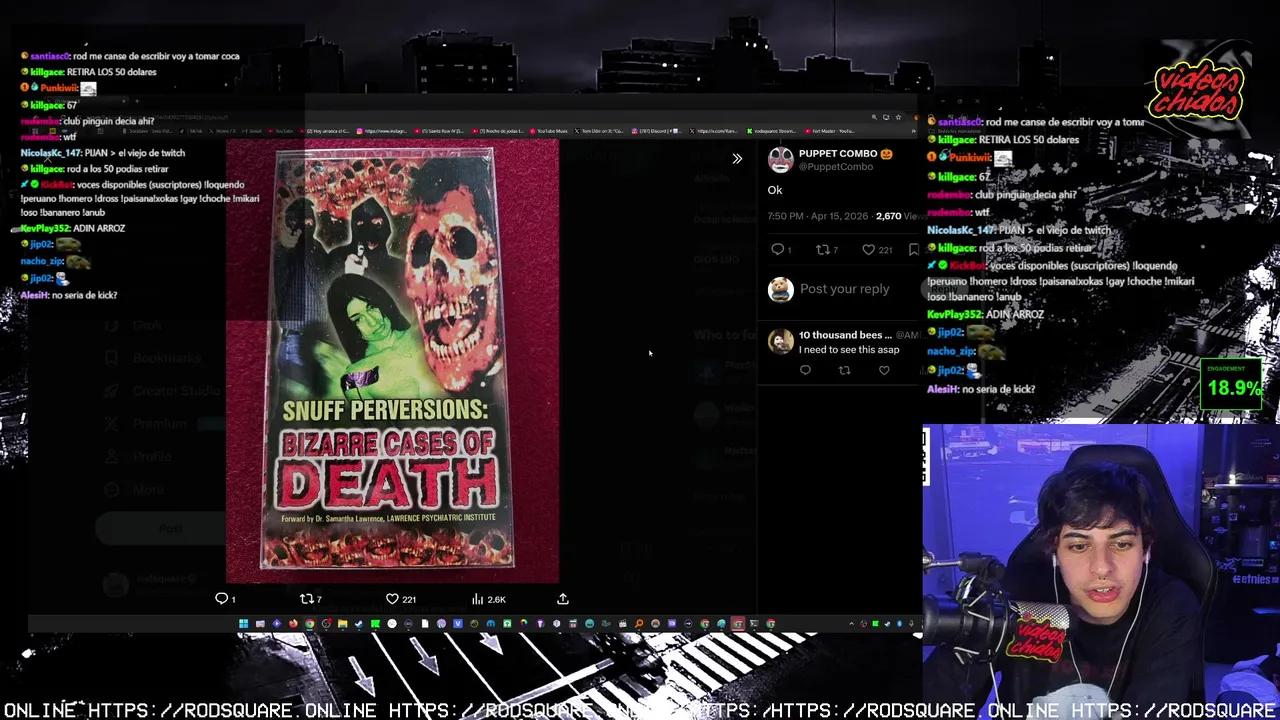Image resolution: width=1280 pixels, height=720 pixels.
Task: Expand the hidden taskbar icons chevron
Action: tap(851, 623)
